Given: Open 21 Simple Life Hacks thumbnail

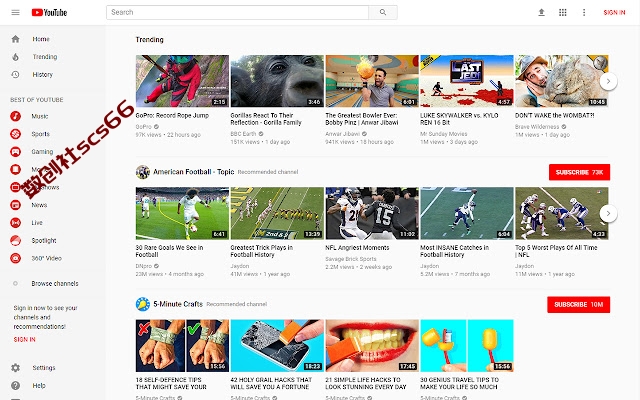Looking at the screenshot, I should point(372,346).
